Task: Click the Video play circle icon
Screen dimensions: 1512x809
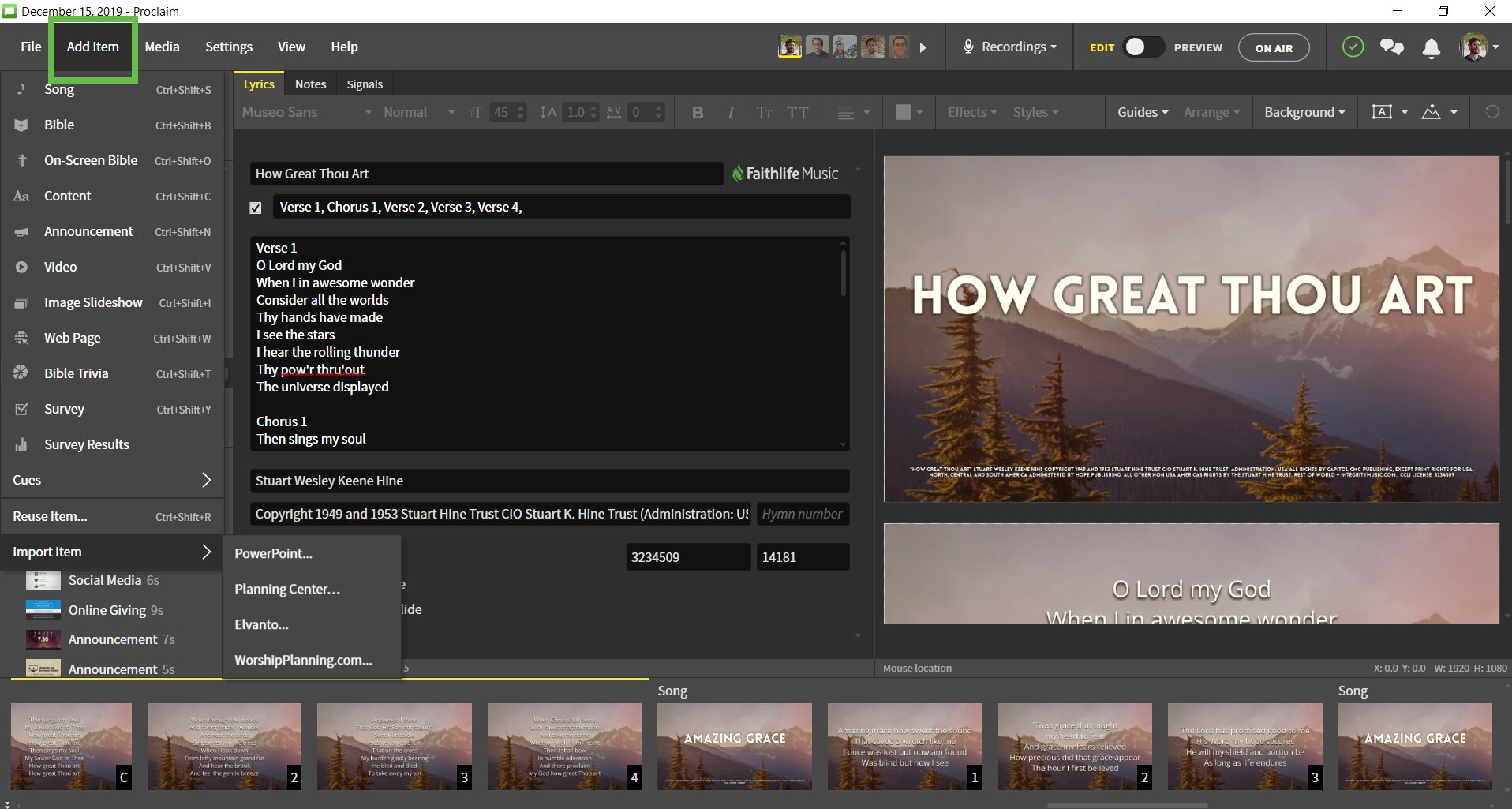Action: click(x=21, y=267)
